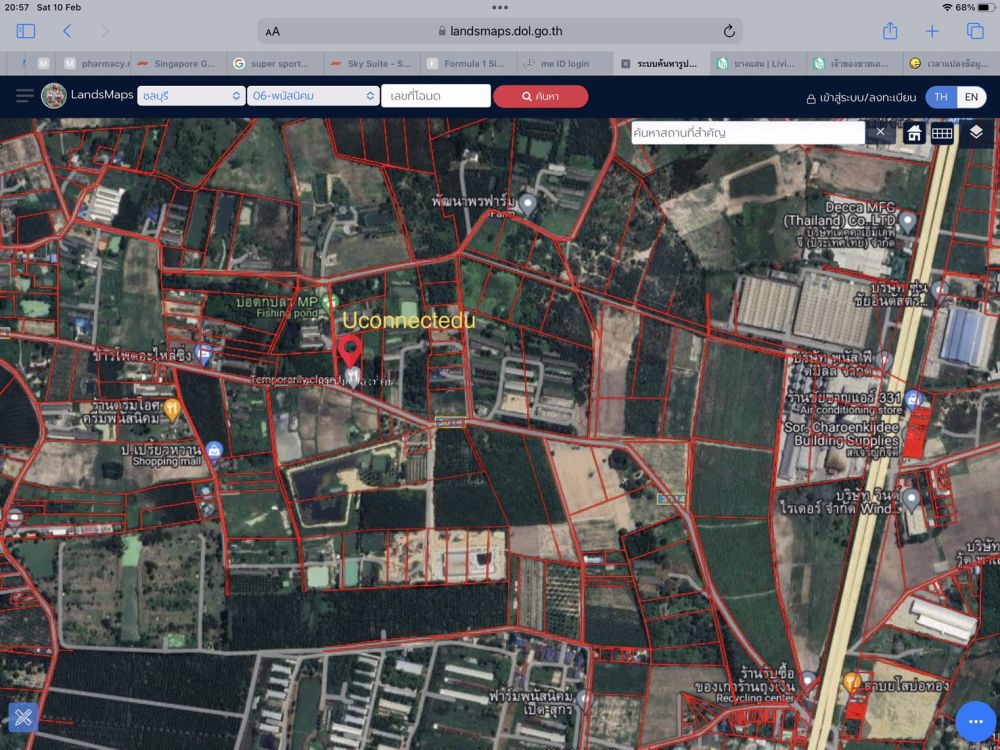Switch language to EN
1000x750 pixels.
pyautogui.click(x=970, y=97)
